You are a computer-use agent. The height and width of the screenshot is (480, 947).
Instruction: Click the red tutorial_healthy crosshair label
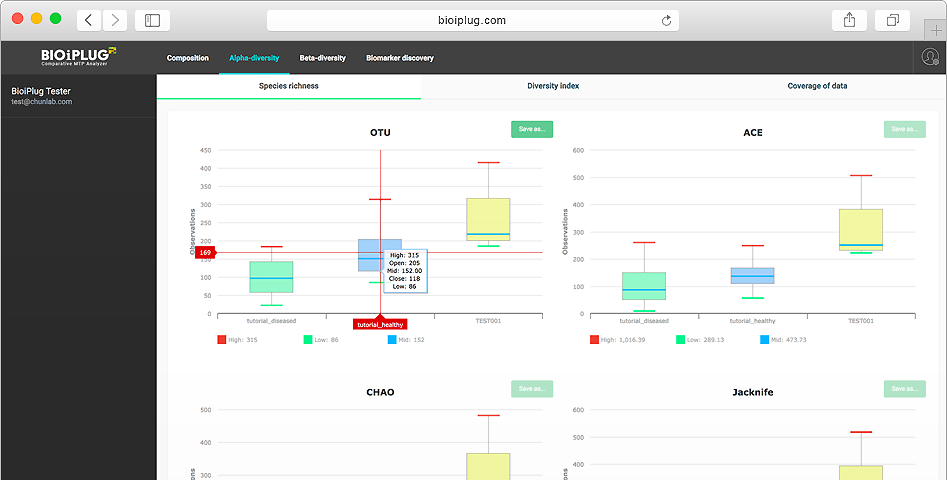(x=380, y=325)
